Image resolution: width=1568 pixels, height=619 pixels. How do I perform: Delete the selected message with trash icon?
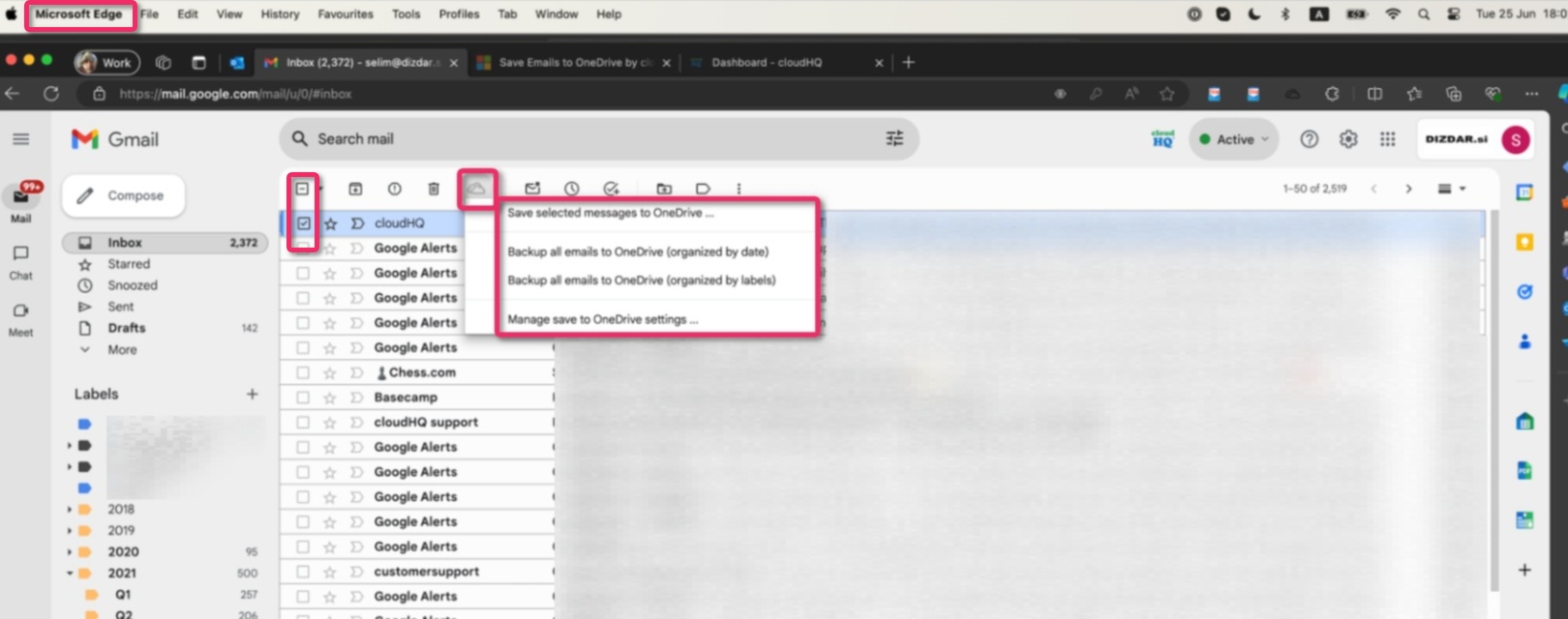(434, 189)
